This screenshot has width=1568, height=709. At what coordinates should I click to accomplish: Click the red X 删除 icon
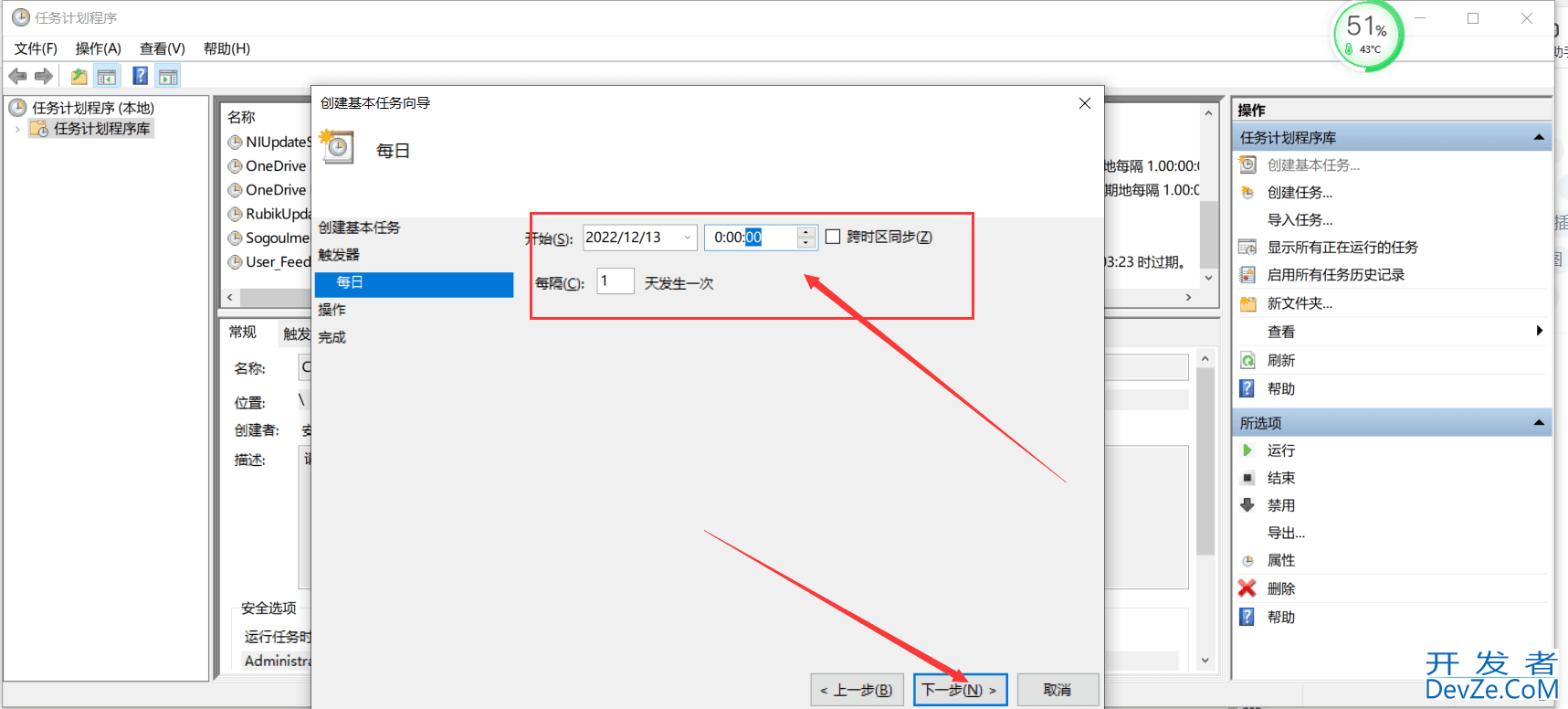pos(1247,588)
